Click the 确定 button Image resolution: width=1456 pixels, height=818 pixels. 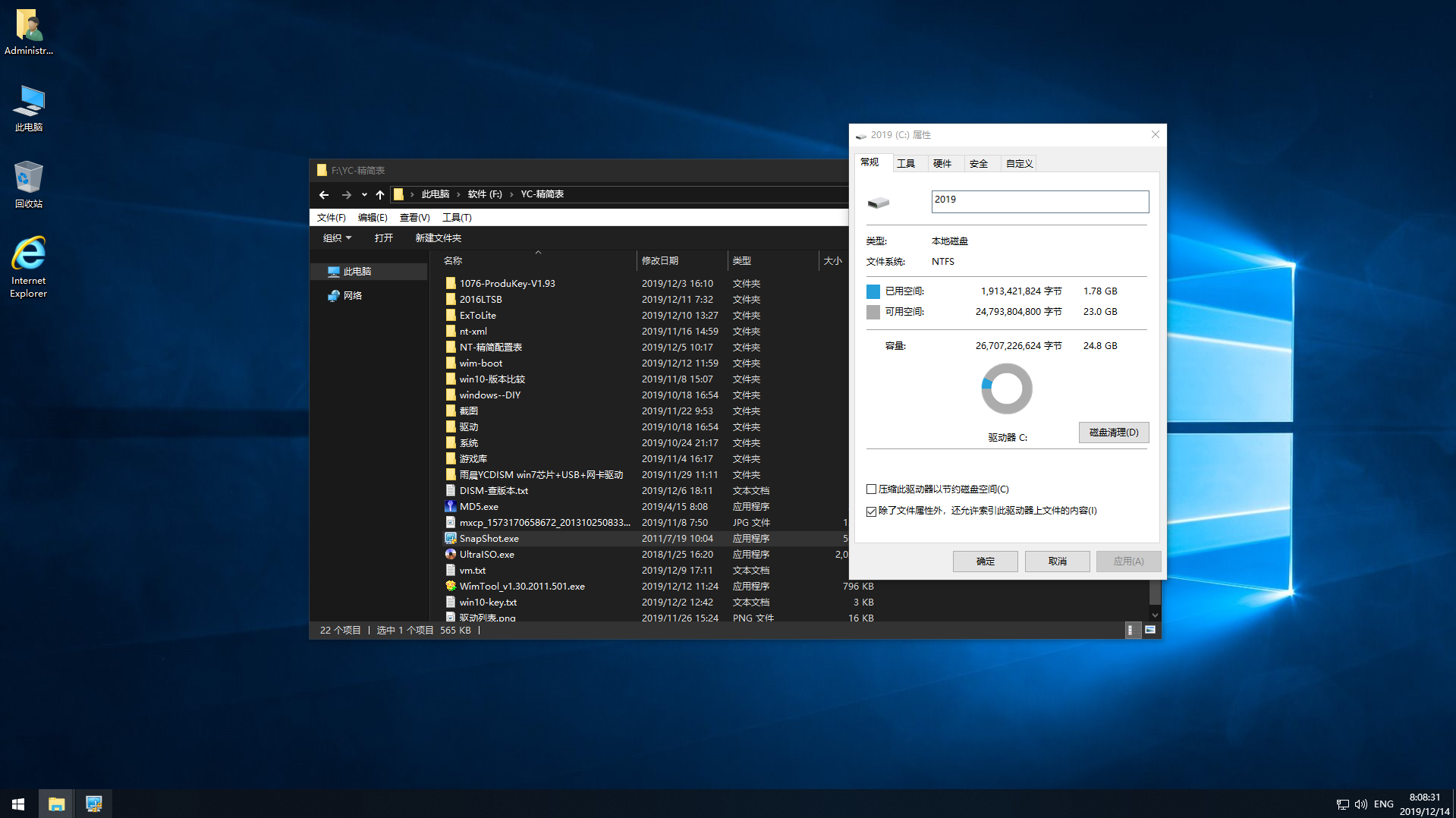(x=985, y=561)
